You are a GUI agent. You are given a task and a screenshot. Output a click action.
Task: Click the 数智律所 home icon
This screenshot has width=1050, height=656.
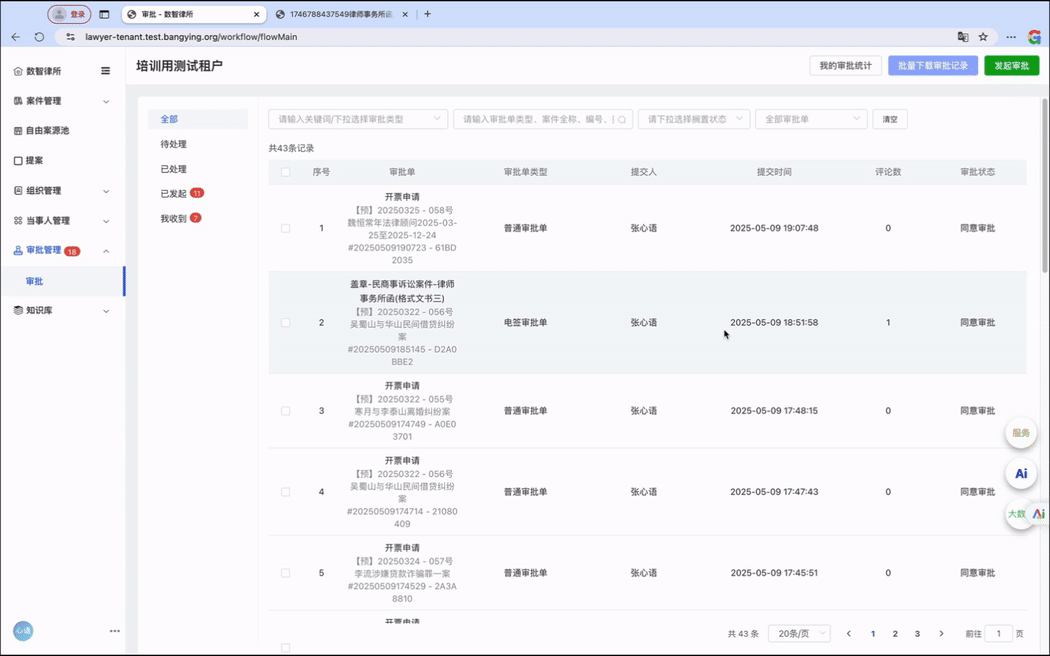click(18, 71)
